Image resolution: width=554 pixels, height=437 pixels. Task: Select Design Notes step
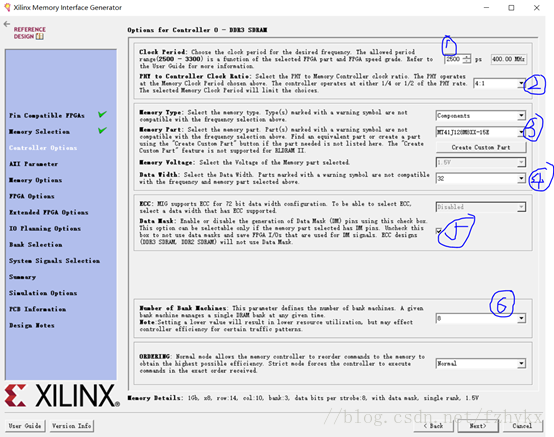point(32,325)
